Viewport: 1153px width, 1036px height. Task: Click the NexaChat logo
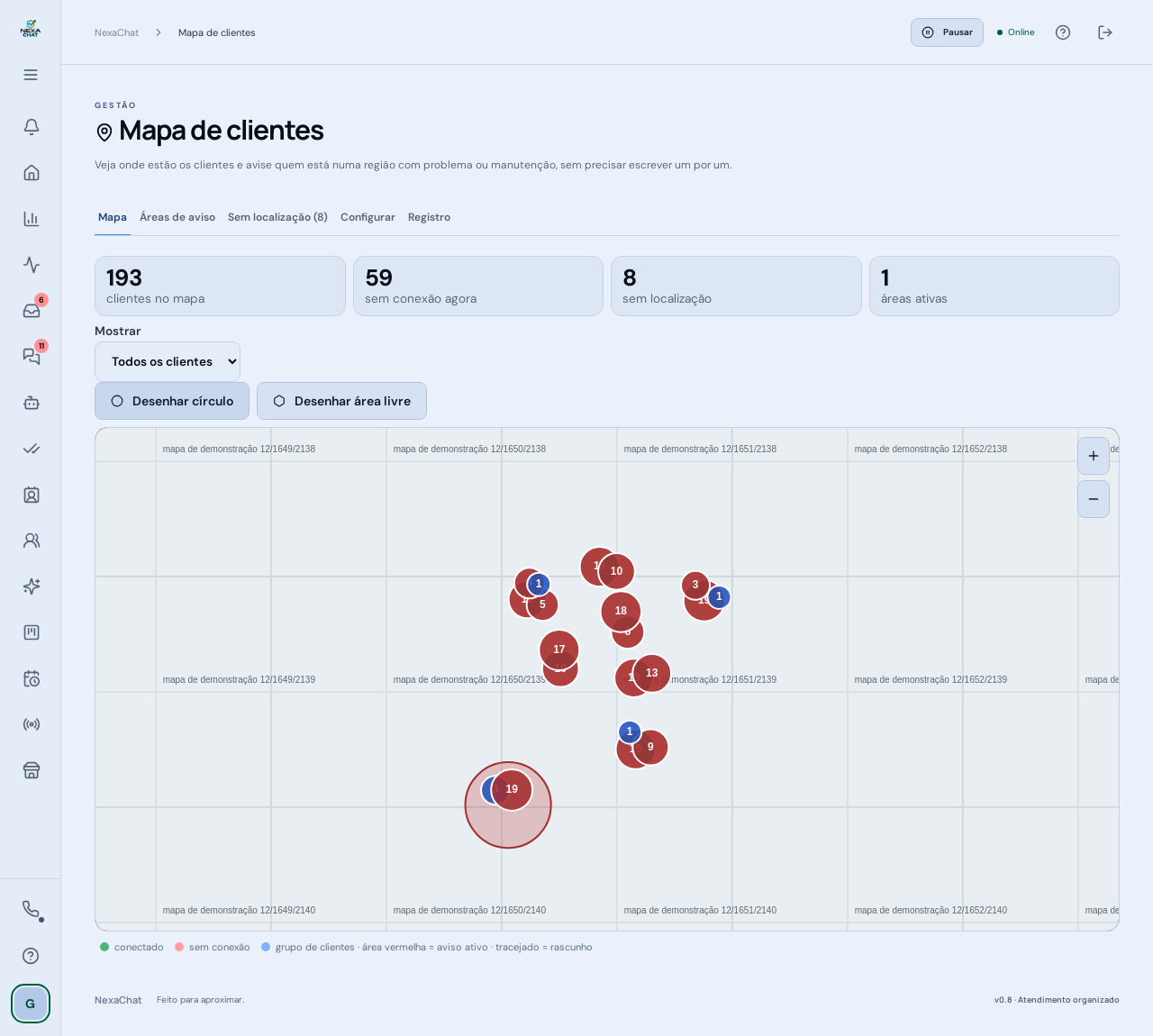tap(31, 29)
